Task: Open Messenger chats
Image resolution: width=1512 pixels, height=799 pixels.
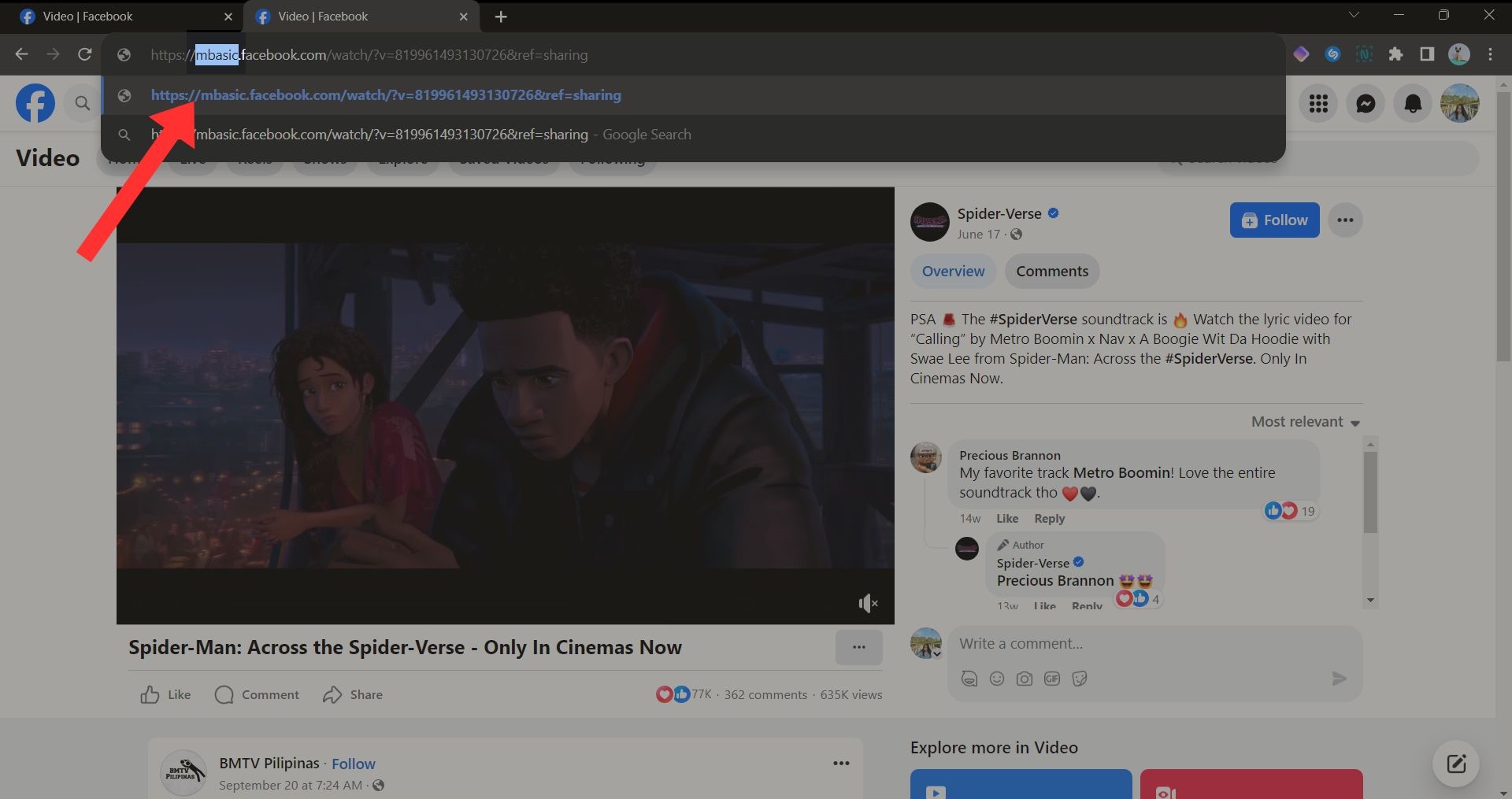Action: pyautogui.click(x=1366, y=103)
